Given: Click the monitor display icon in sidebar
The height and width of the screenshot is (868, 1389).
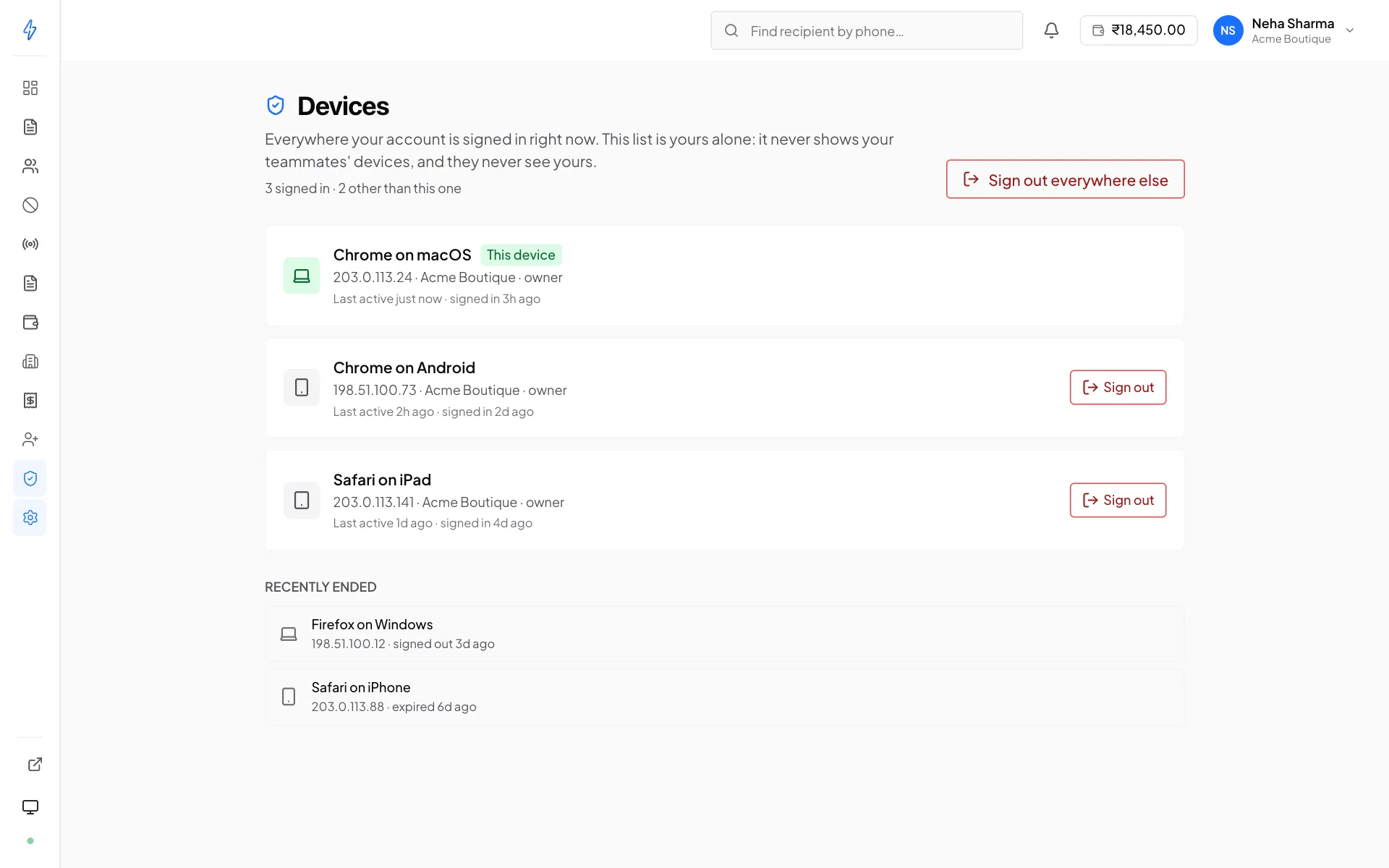Looking at the screenshot, I should (30, 807).
